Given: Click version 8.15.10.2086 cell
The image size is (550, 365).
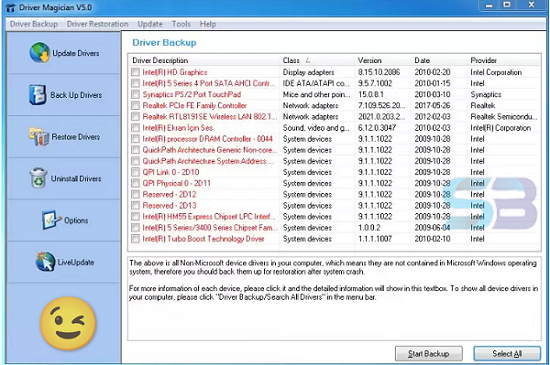Looking at the screenshot, I should (x=379, y=72).
